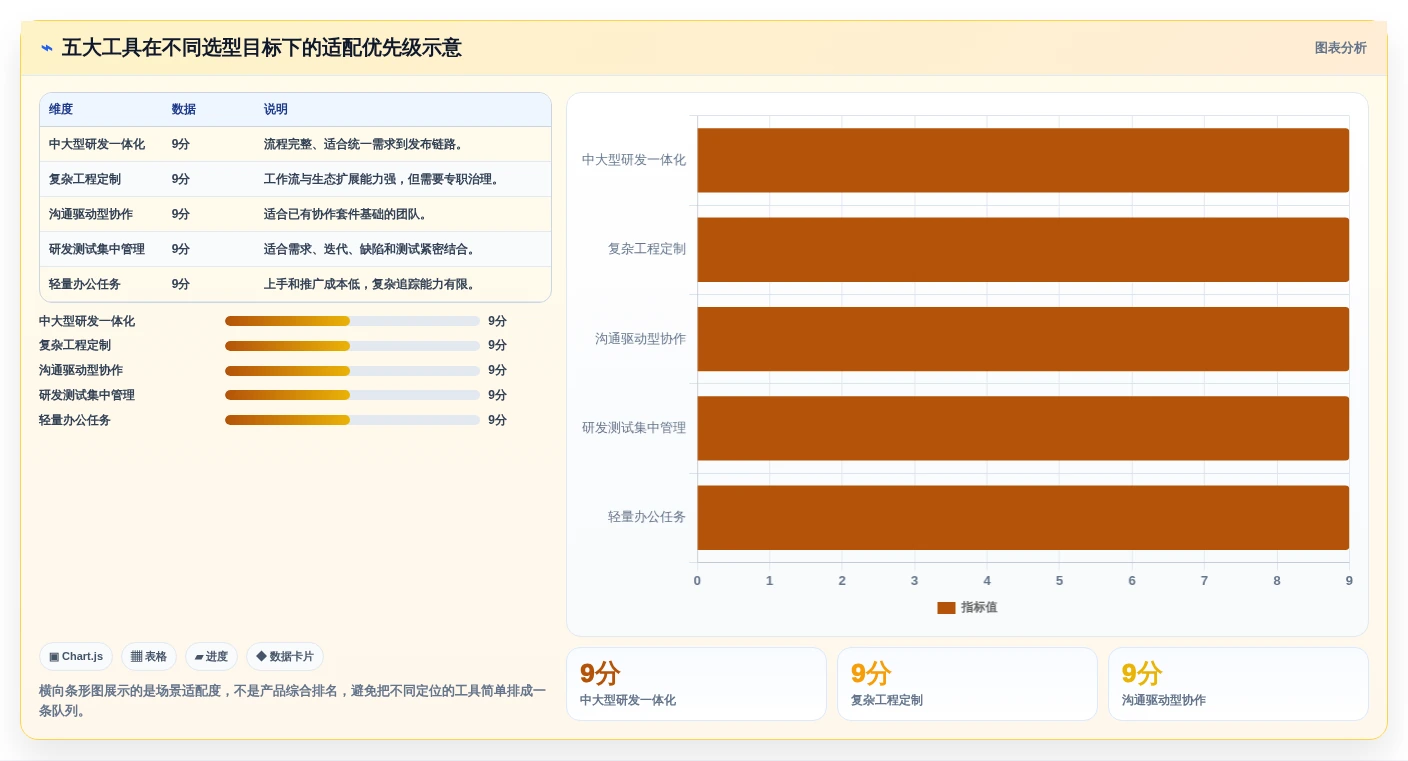Click the 沟通驱动型协作 progress bar
This screenshot has width=1408, height=761.
pos(352,371)
